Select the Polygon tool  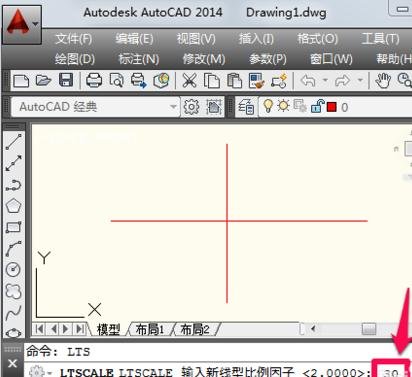14,206
